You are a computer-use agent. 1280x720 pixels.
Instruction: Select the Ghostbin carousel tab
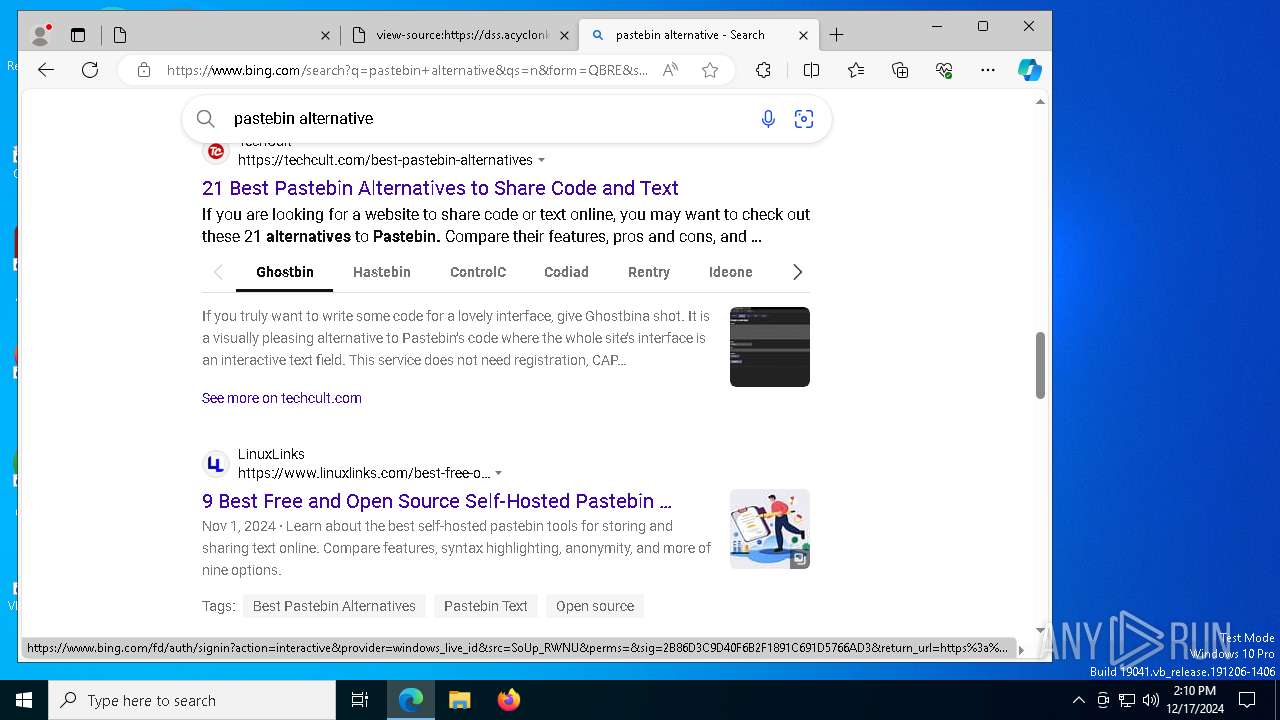click(x=285, y=272)
